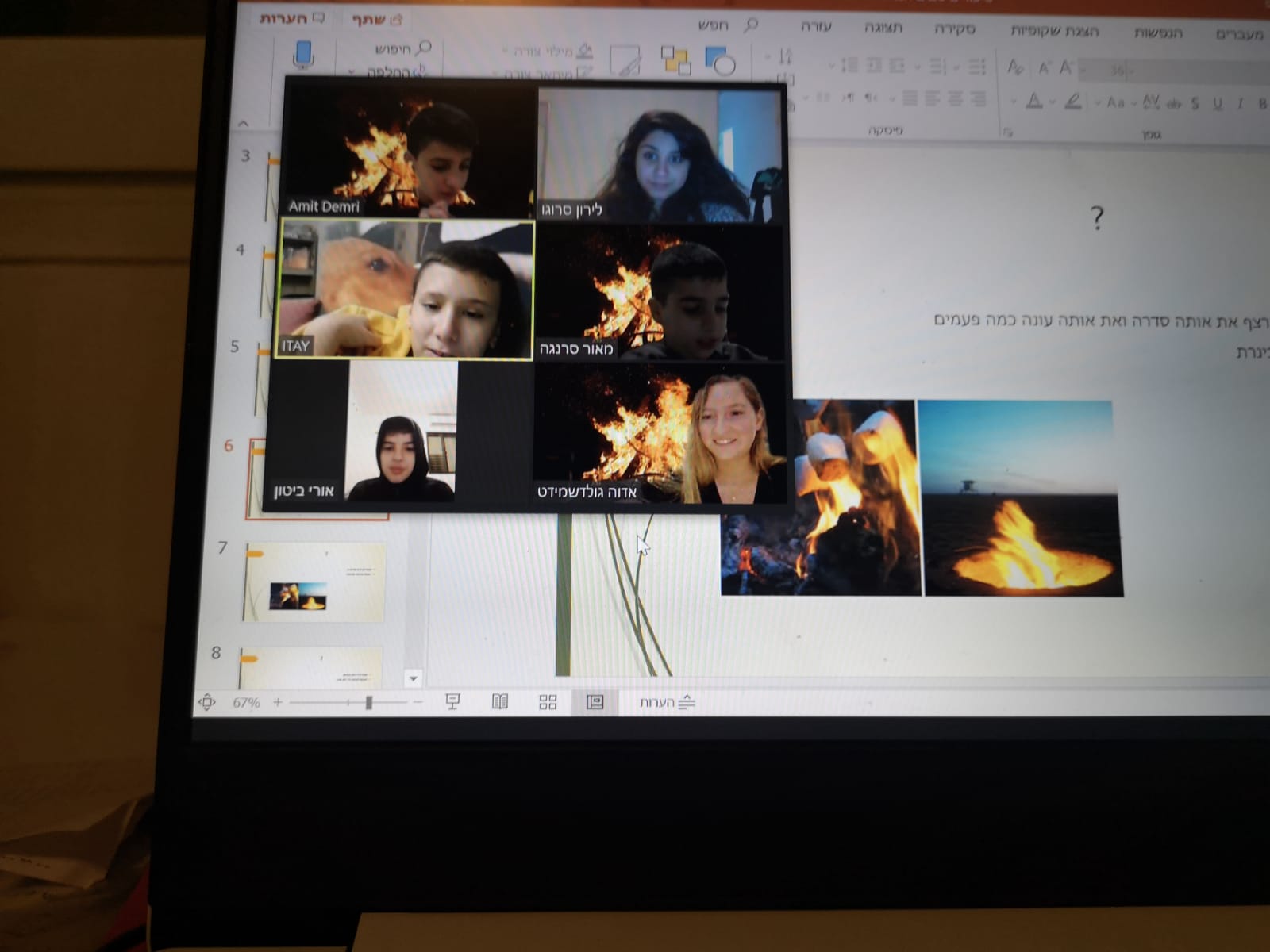Open the Character Spacing dropdown arrow
1270x952 pixels.
1133,102
